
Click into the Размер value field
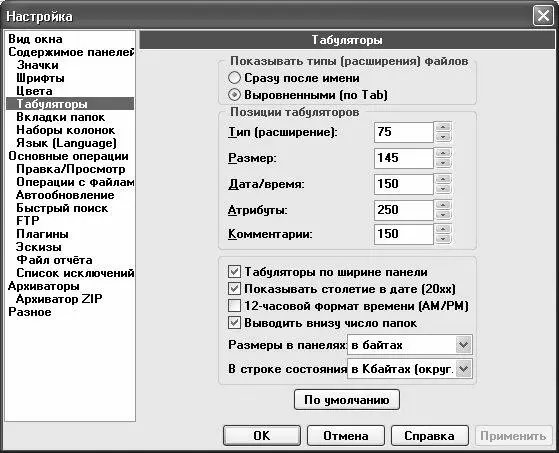pos(404,158)
